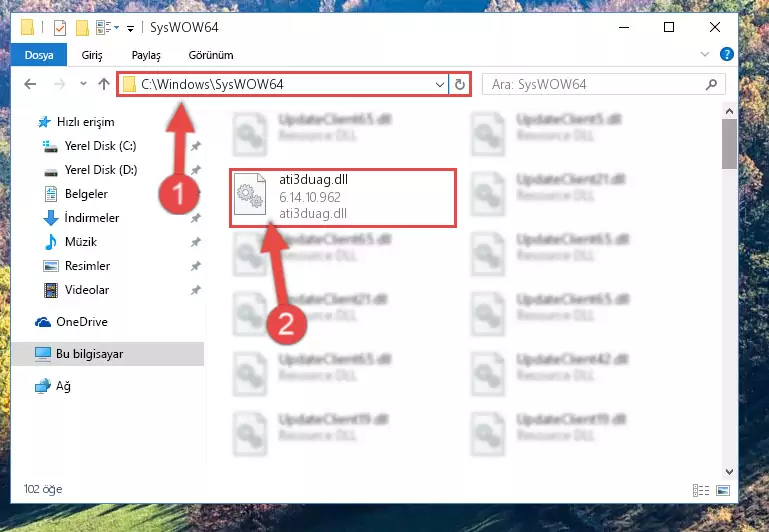Open Belgeler folder in sidebar
This screenshot has height=532, width=769.
click(86, 194)
